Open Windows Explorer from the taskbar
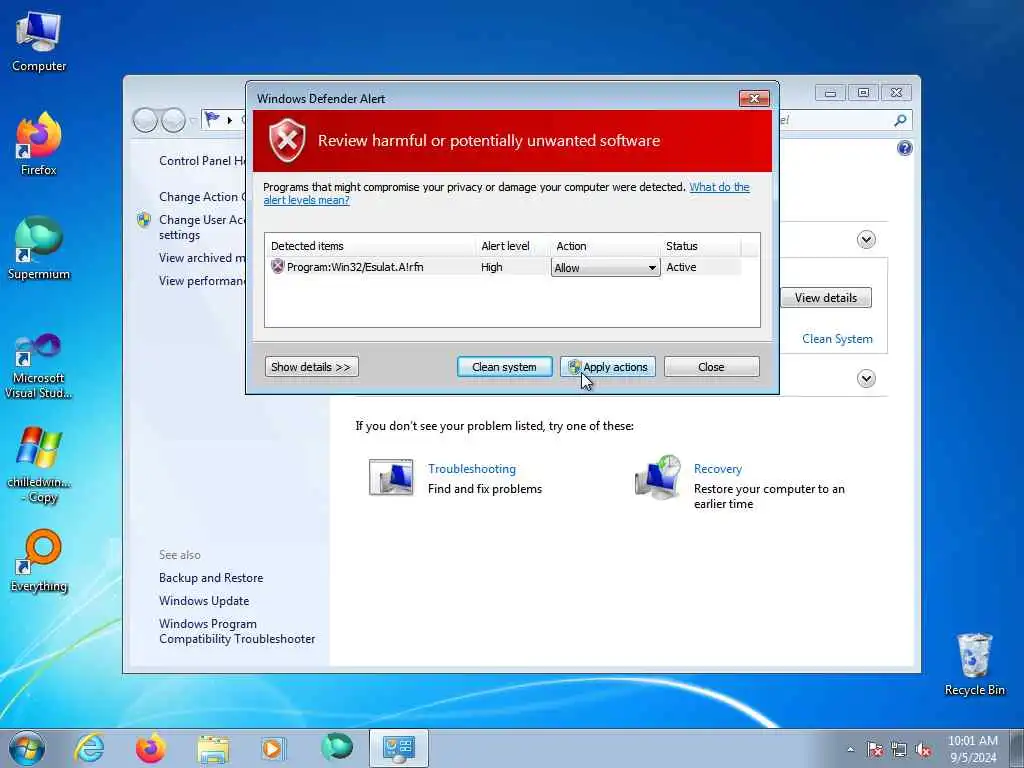The image size is (1024, 768). pyautogui.click(x=213, y=748)
